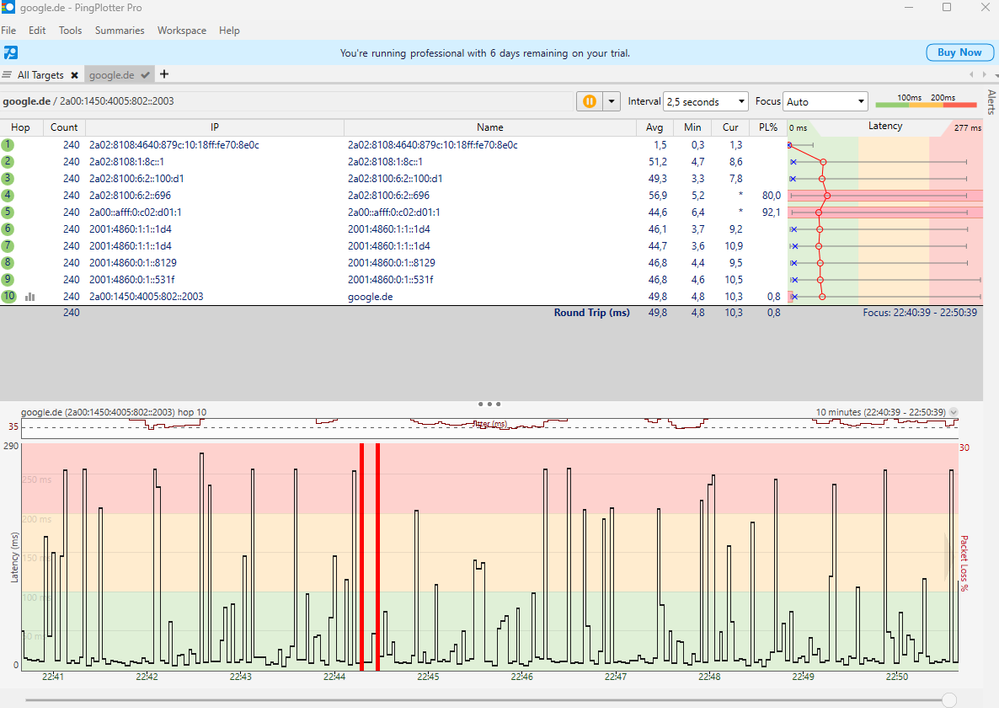
Task: Click the hop 4 green circle icon
Action: point(8,195)
